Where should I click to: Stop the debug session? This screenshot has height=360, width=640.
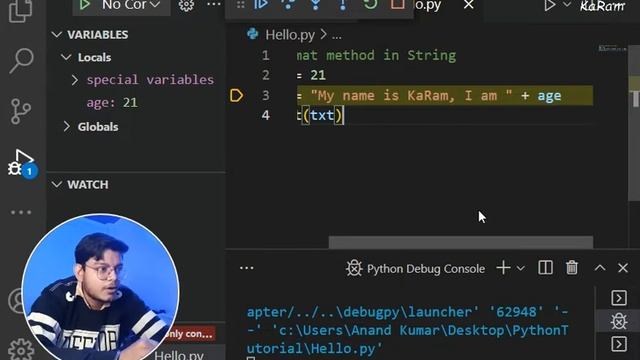(398, 5)
